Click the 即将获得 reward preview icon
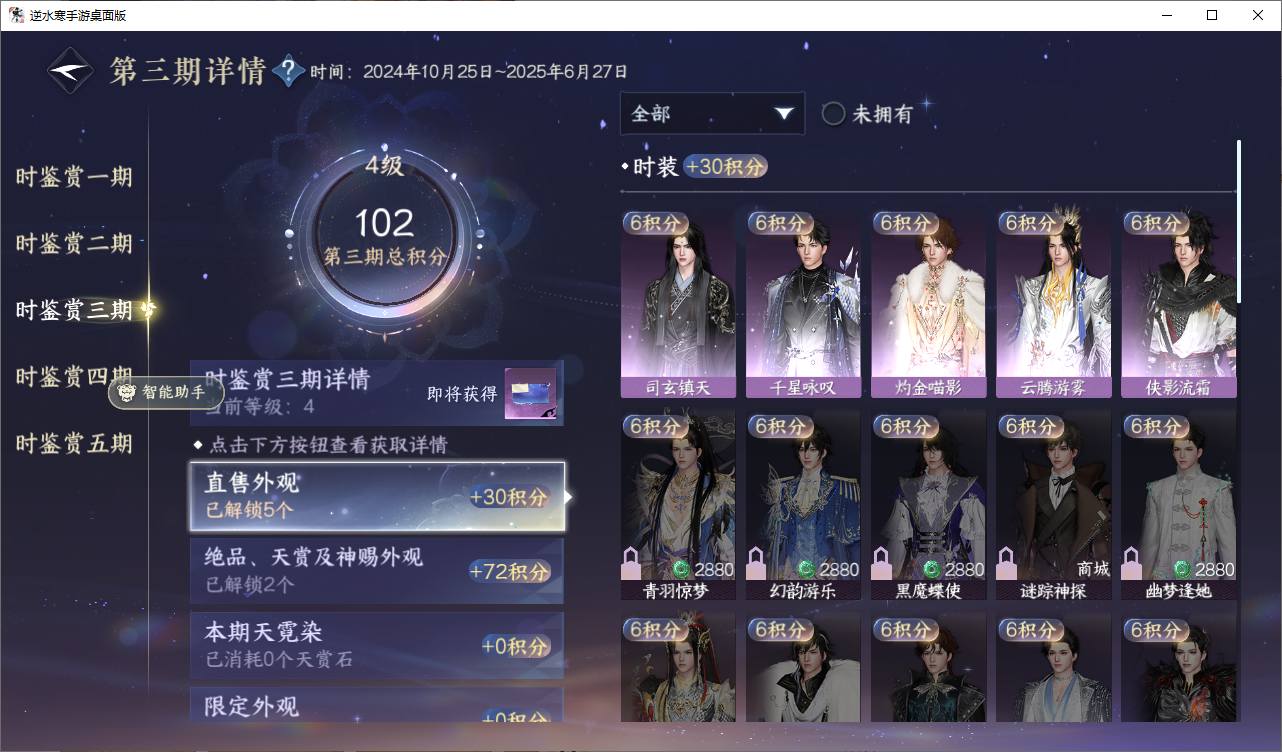Viewport: 1282px width, 752px height. pyautogui.click(x=530, y=394)
